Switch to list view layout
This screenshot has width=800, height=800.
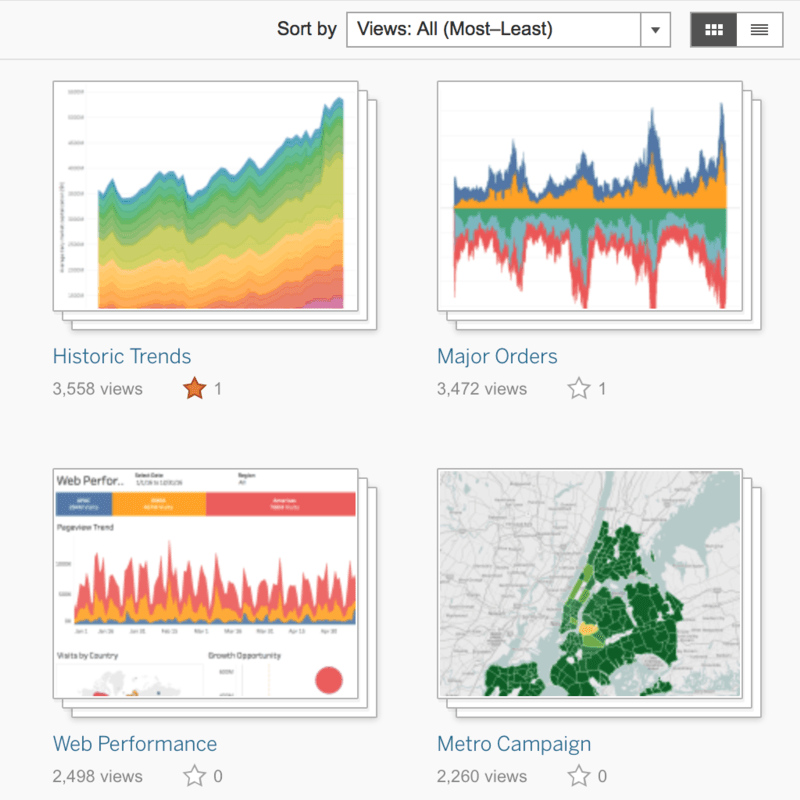(759, 30)
